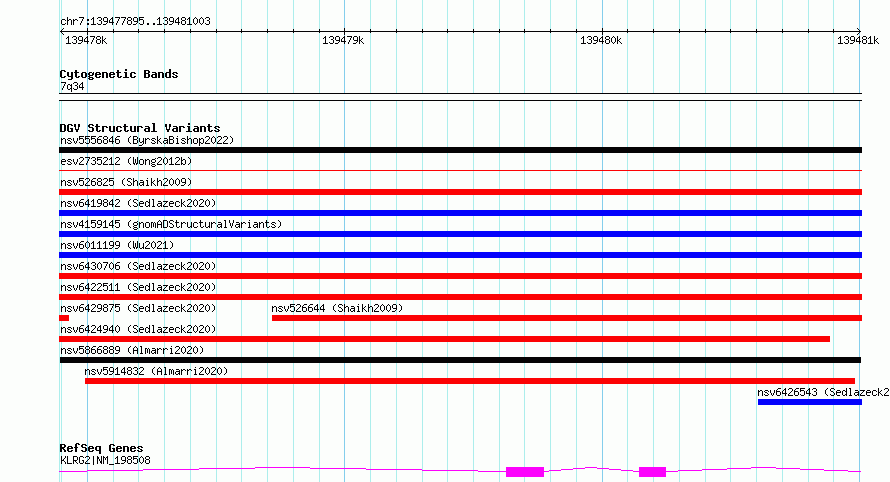Viewport: 890px width, 482px height.
Task: Click the blue bar of nsv4159145
Action: click(460, 234)
